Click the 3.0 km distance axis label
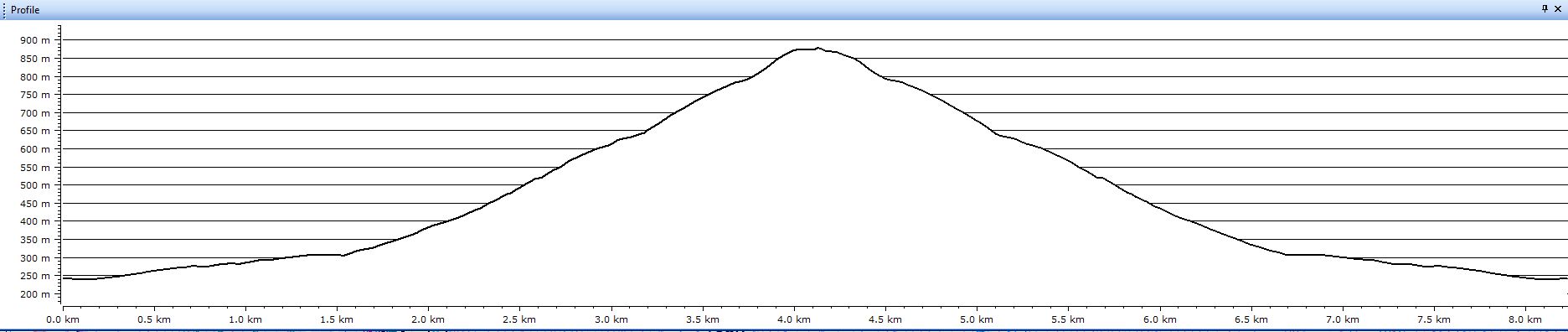Screen dimensions: 1568x332 [x=611, y=319]
